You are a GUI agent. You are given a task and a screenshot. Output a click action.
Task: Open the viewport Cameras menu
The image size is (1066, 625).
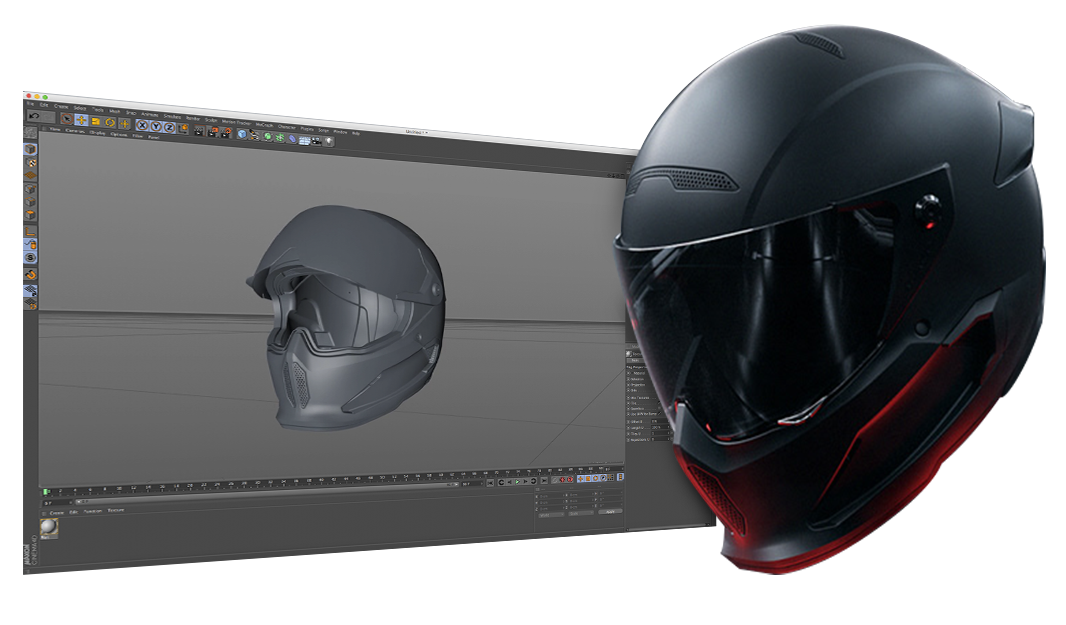click(75, 131)
